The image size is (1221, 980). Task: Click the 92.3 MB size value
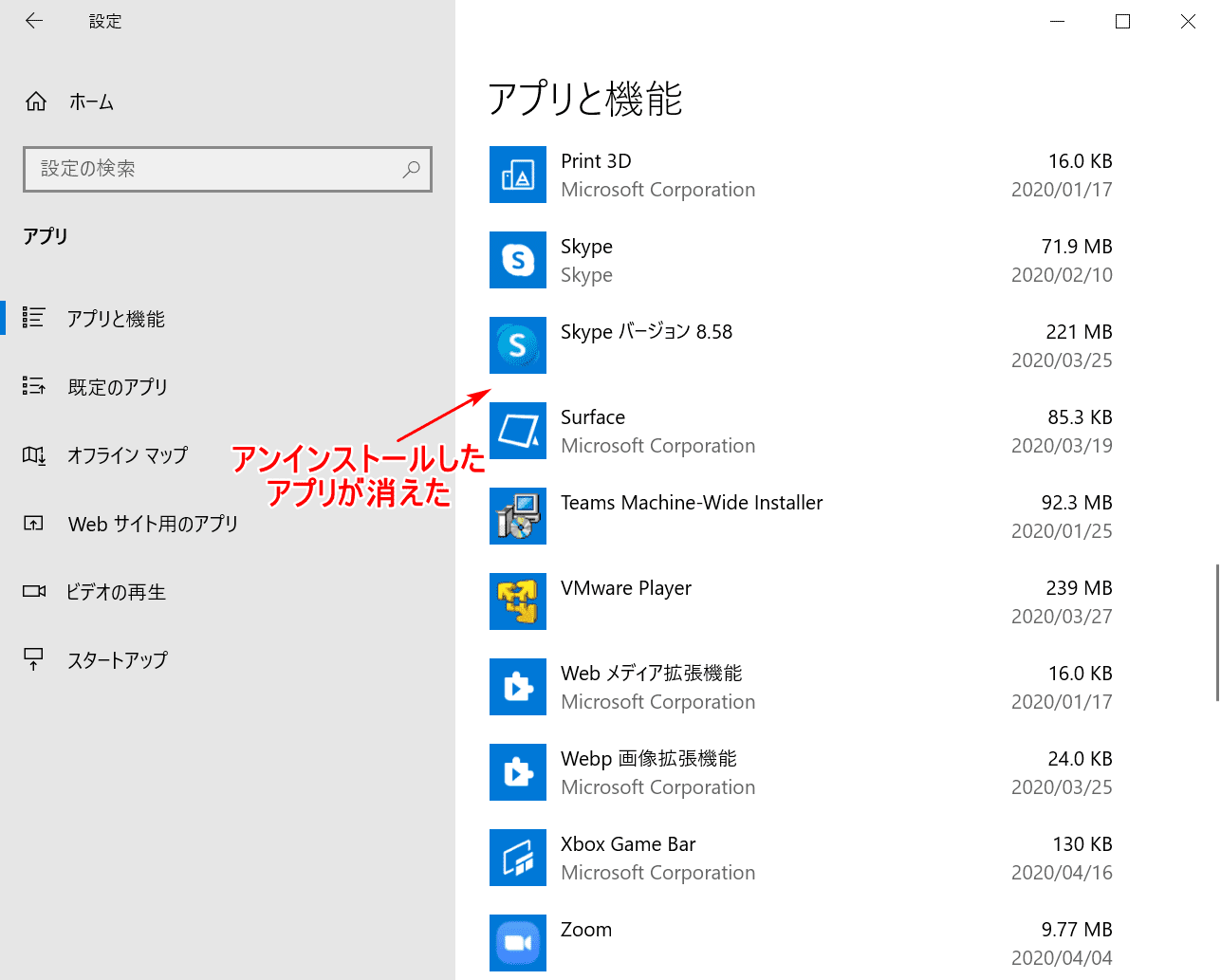point(1077,503)
